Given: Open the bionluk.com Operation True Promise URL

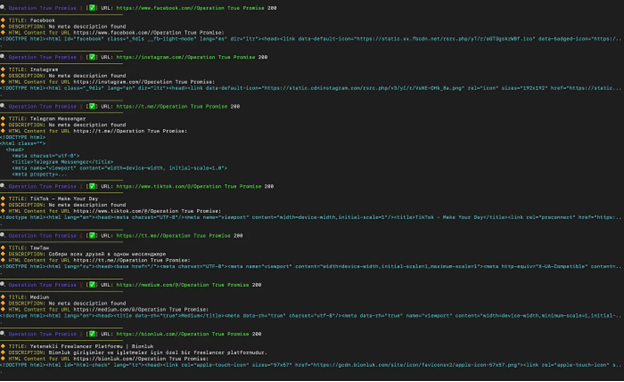Looking at the screenshot, I should (183, 334).
